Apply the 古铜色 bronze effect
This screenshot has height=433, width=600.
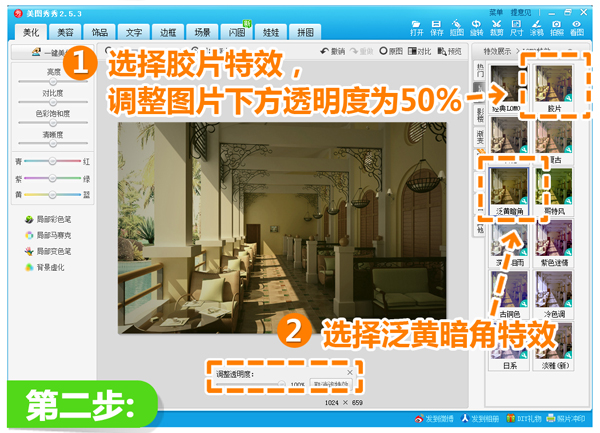point(509,294)
